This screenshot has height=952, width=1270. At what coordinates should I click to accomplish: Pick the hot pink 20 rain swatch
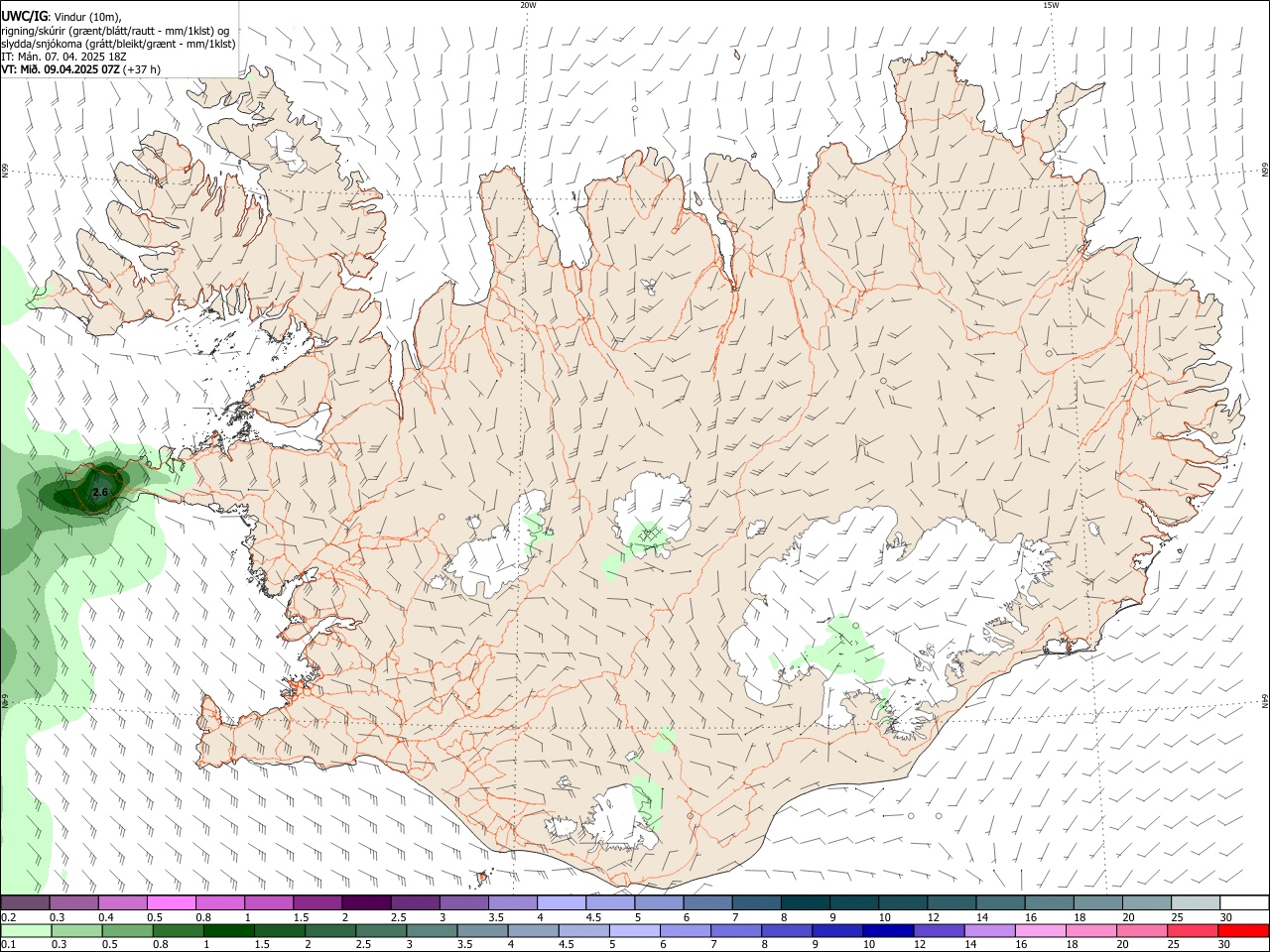tap(1141, 930)
